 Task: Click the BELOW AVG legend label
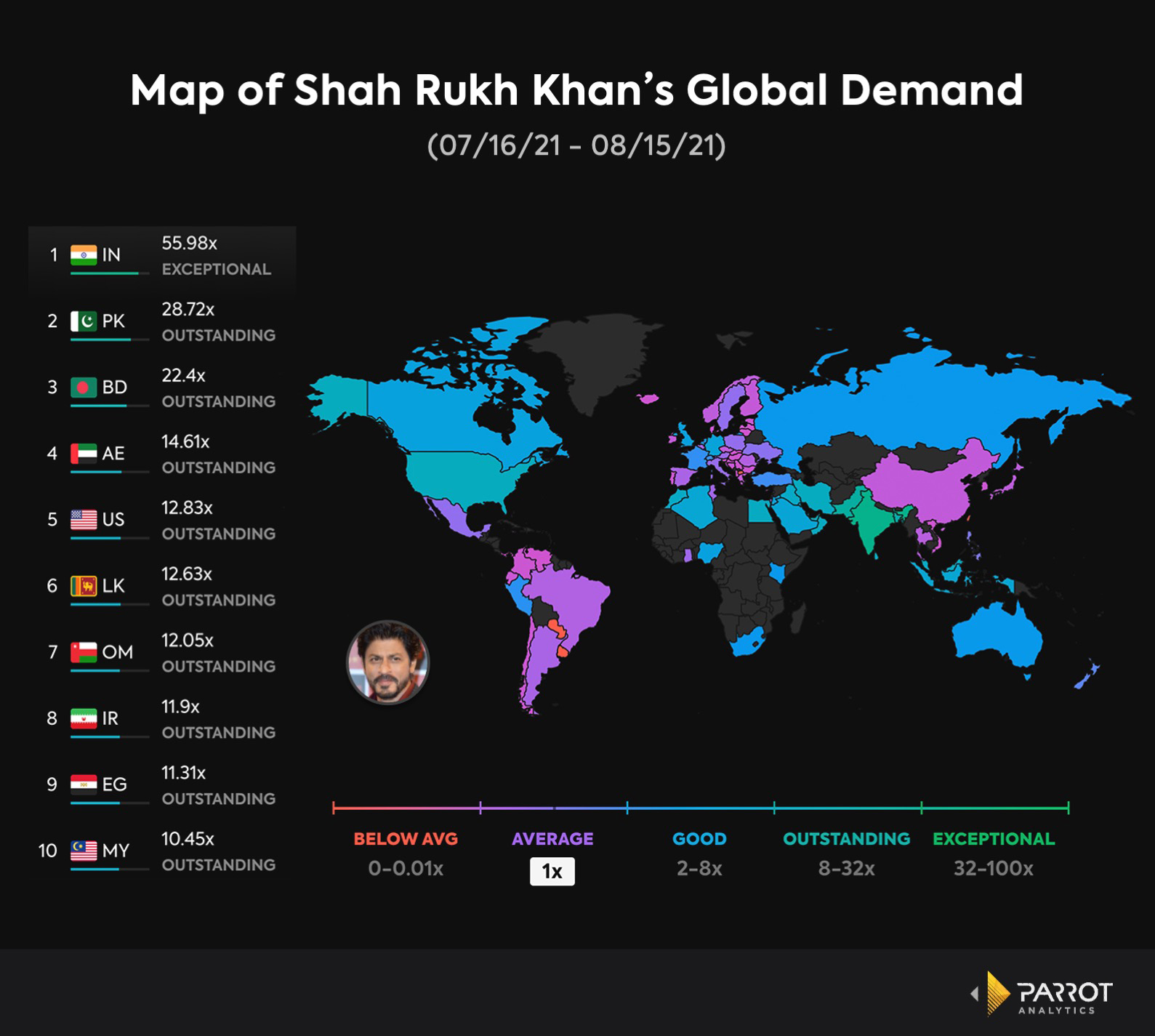coord(406,838)
